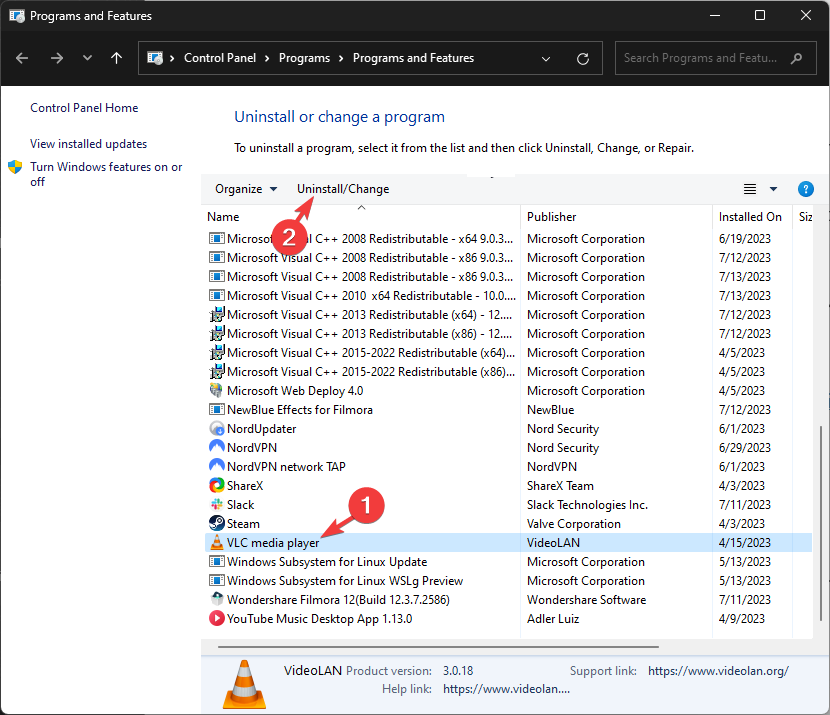Select Microsoft Visual C++ 2013 Redistributable (x86)
830x715 pixels.
(369, 334)
